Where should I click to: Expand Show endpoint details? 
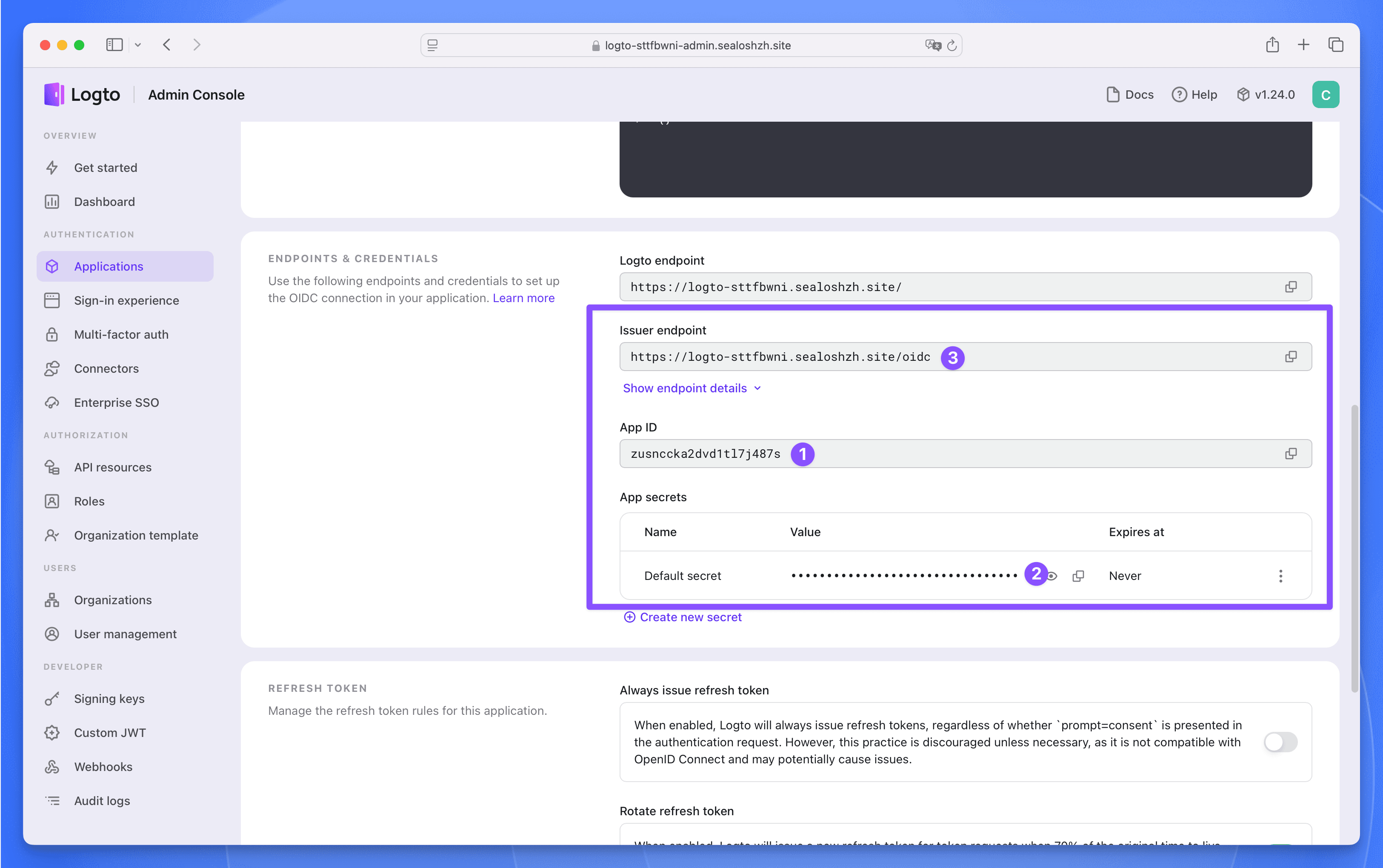pos(692,388)
